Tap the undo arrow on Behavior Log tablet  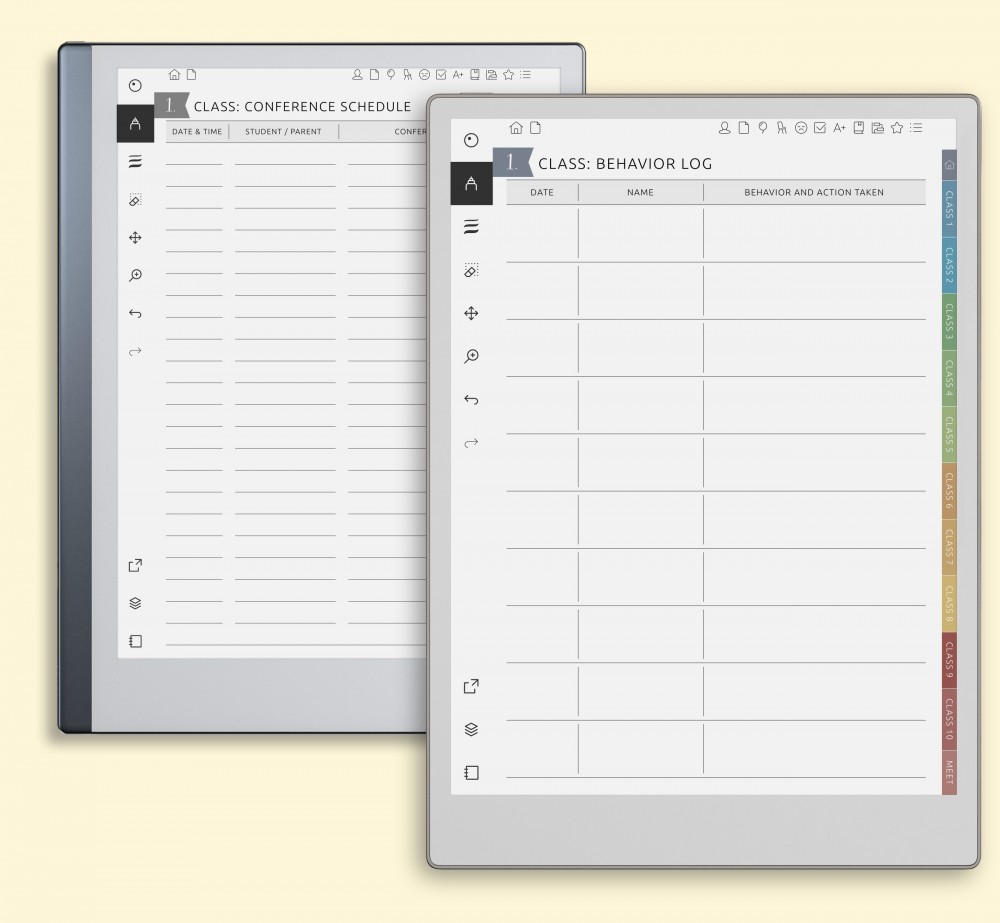471,400
